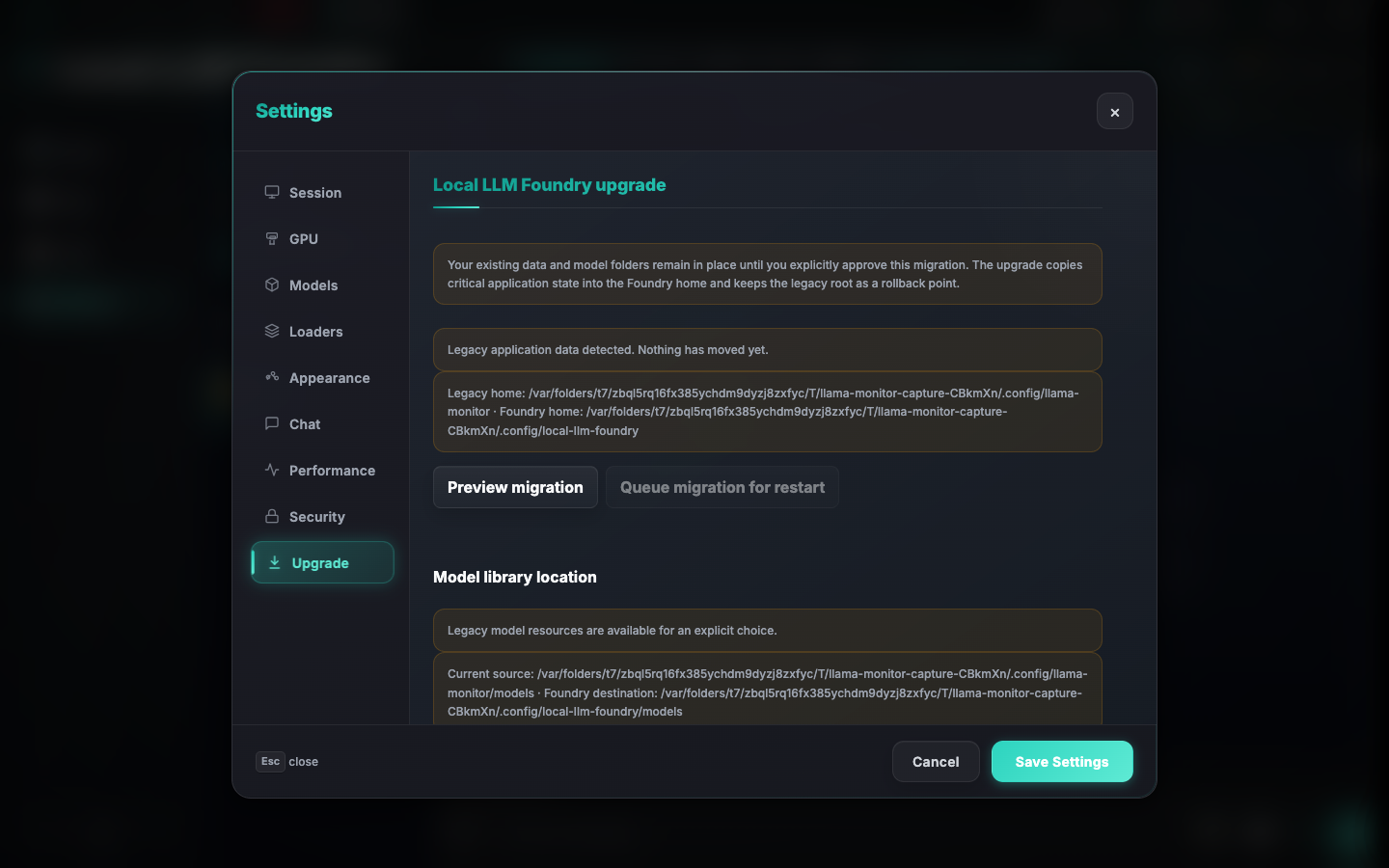Click the Upgrade download icon
The height and width of the screenshot is (868, 1389).
pos(275,562)
